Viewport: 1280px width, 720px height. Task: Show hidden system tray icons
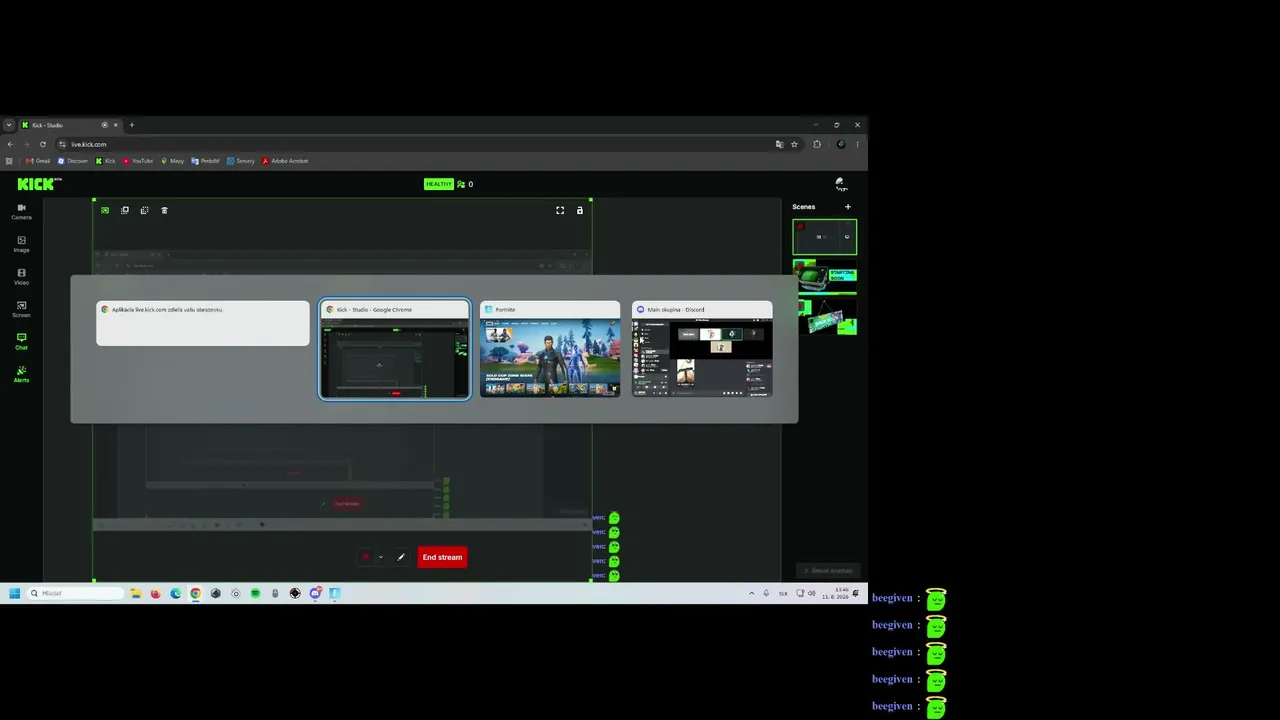tap(752, 593)
